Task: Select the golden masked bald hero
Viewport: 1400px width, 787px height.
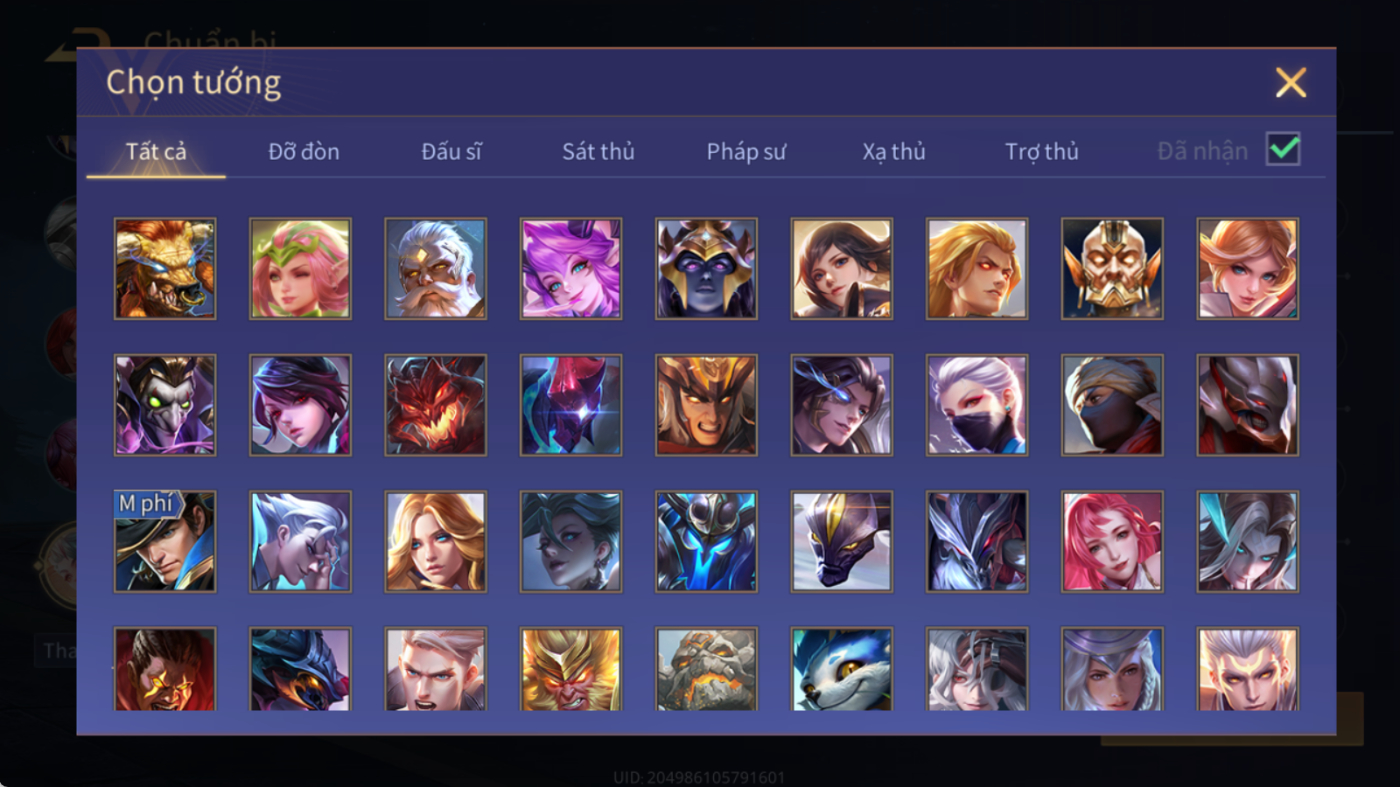Action: click(1112, 269)
